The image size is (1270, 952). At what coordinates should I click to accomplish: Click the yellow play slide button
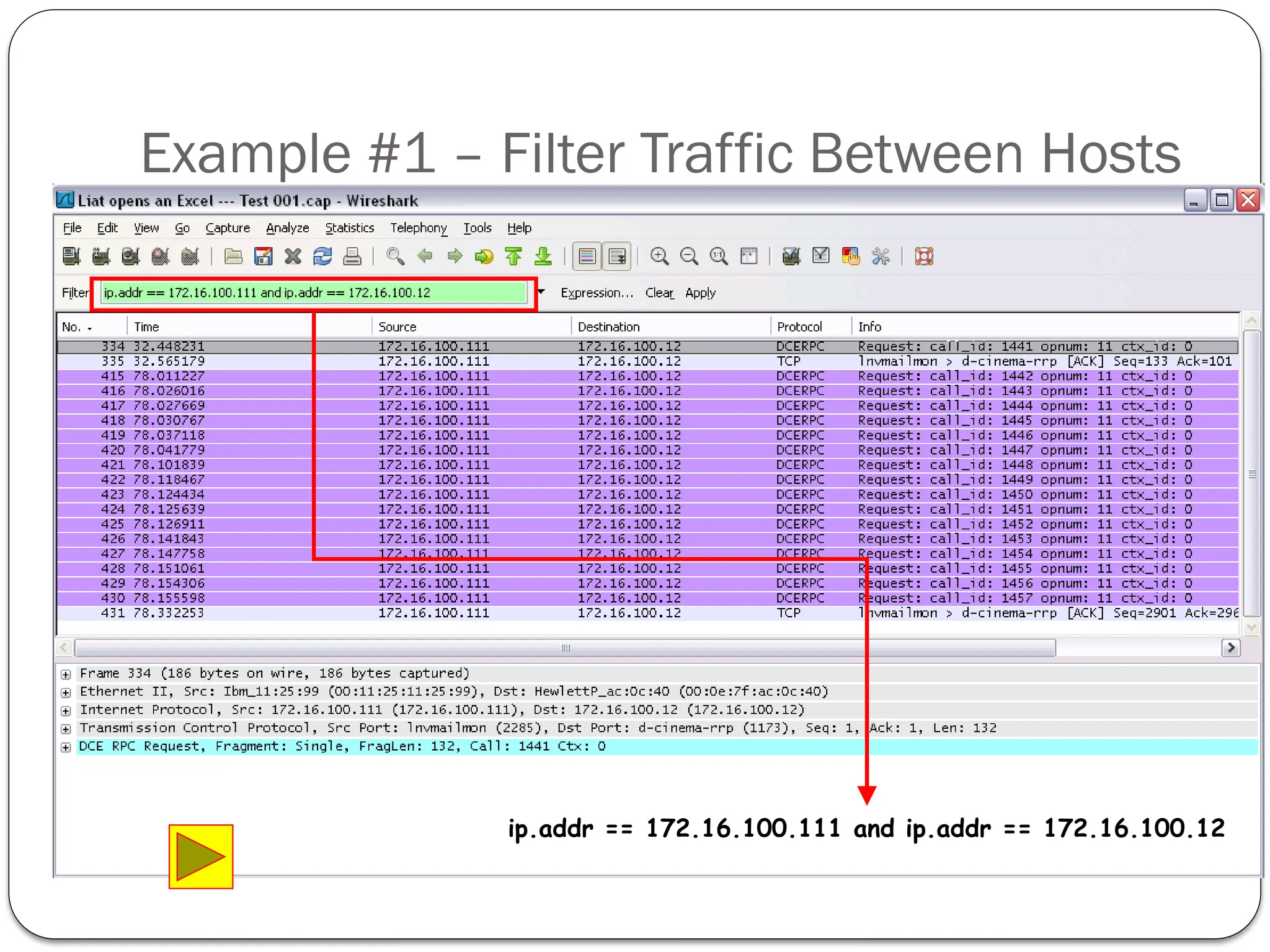coord(201,857)
